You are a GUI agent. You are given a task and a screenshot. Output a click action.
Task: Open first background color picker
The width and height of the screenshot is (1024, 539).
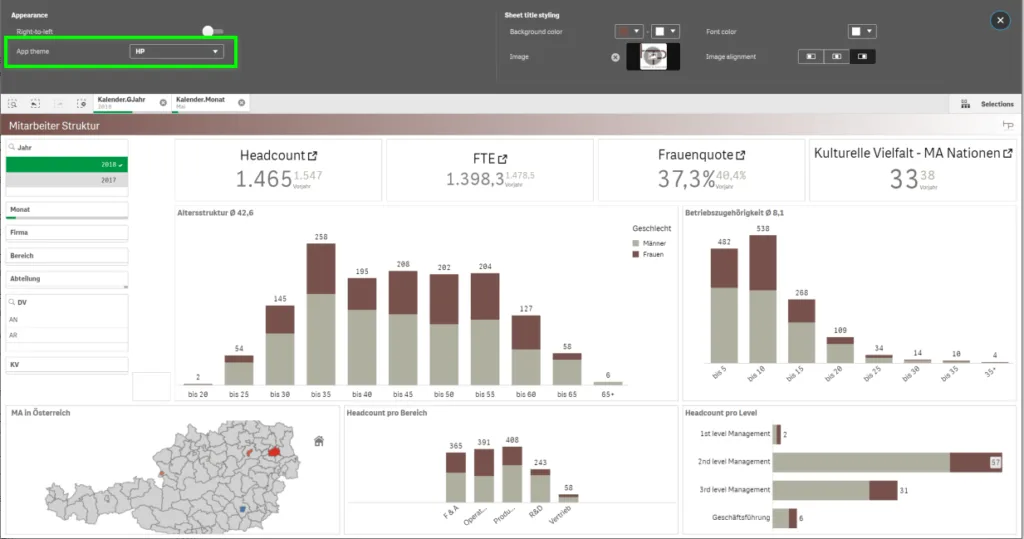tap(628, 31)
